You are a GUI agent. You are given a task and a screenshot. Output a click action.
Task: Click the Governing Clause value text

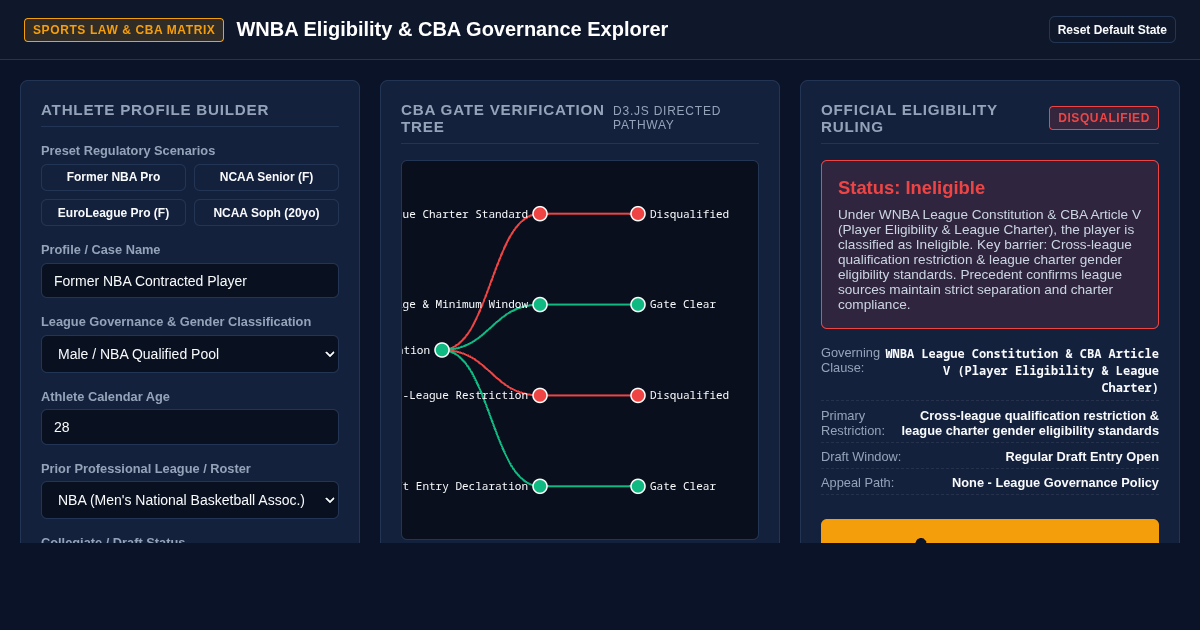tap(1021, 371)
